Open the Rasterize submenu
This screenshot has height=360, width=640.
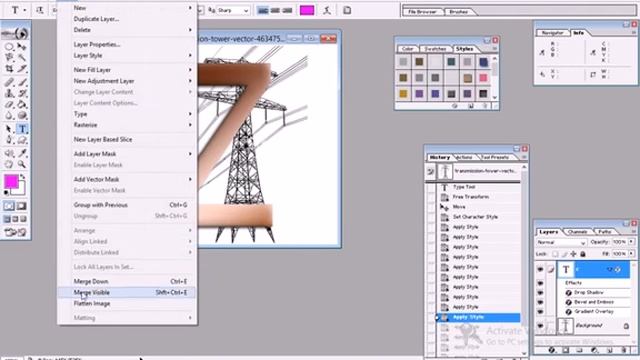click(127, 125)
